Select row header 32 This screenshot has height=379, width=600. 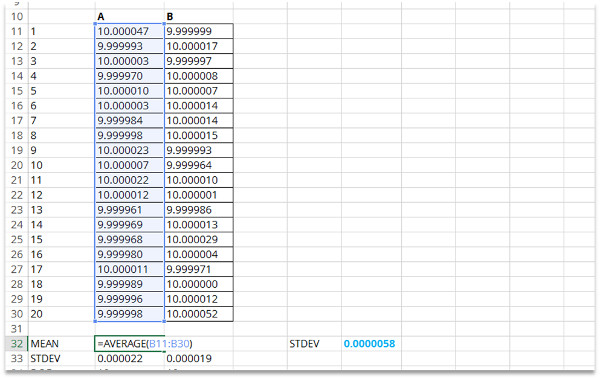pos(16,344)
